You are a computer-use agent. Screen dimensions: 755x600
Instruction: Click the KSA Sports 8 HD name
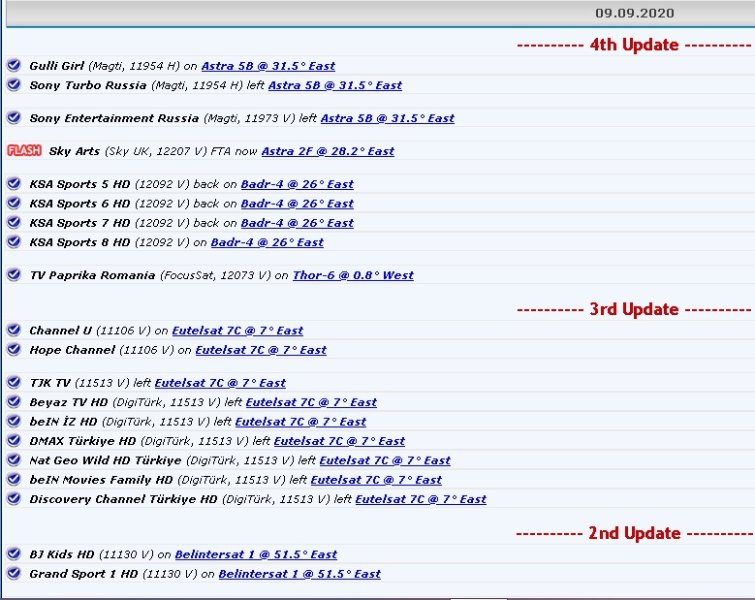click(x=80, y=242)
